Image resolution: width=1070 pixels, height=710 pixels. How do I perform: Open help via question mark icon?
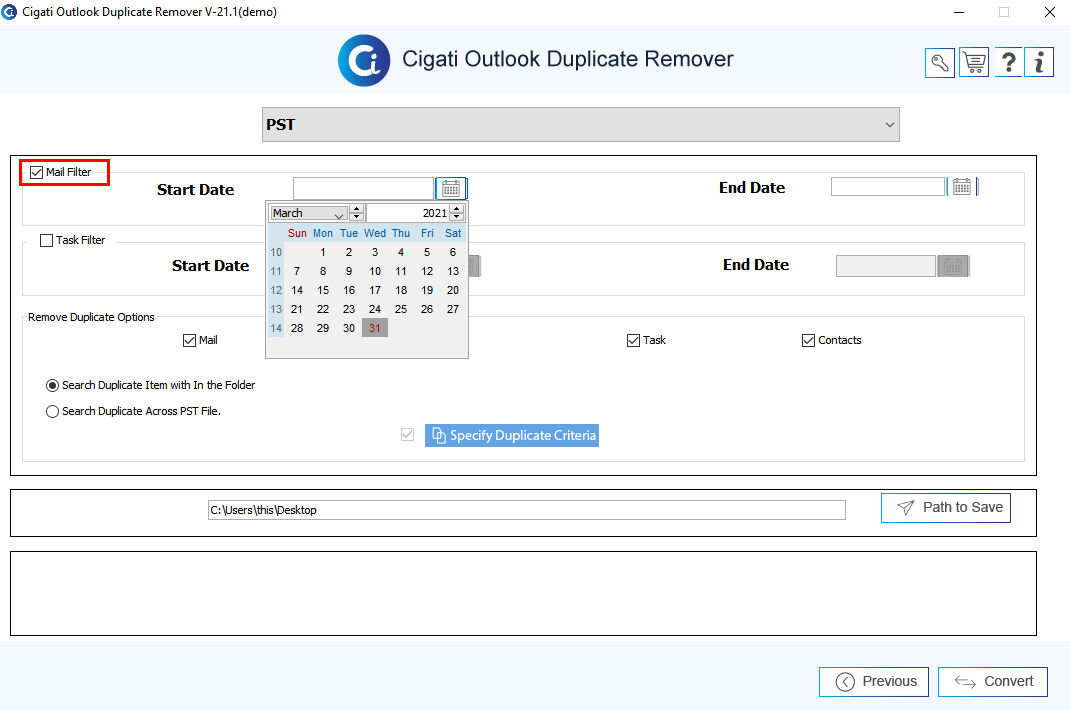[x=1007, y=63]
